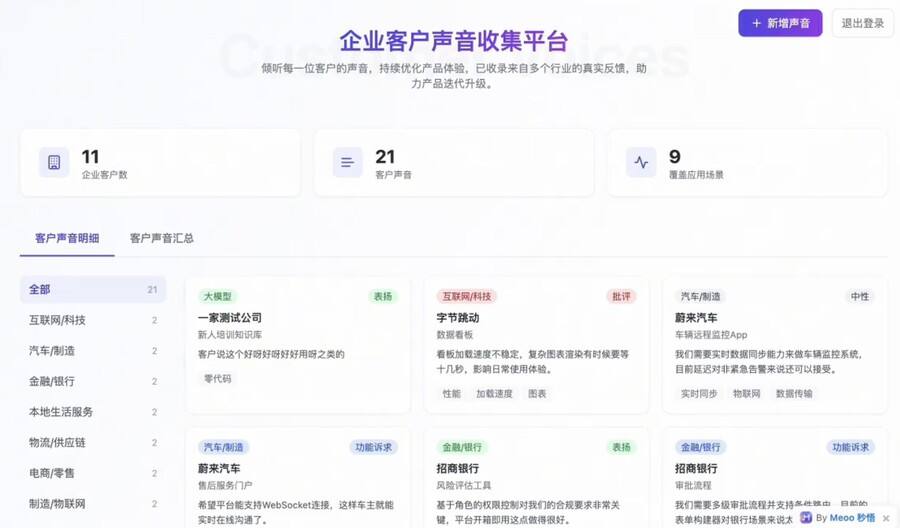Select the 全部 filter in sidebar

pos(93,289)
